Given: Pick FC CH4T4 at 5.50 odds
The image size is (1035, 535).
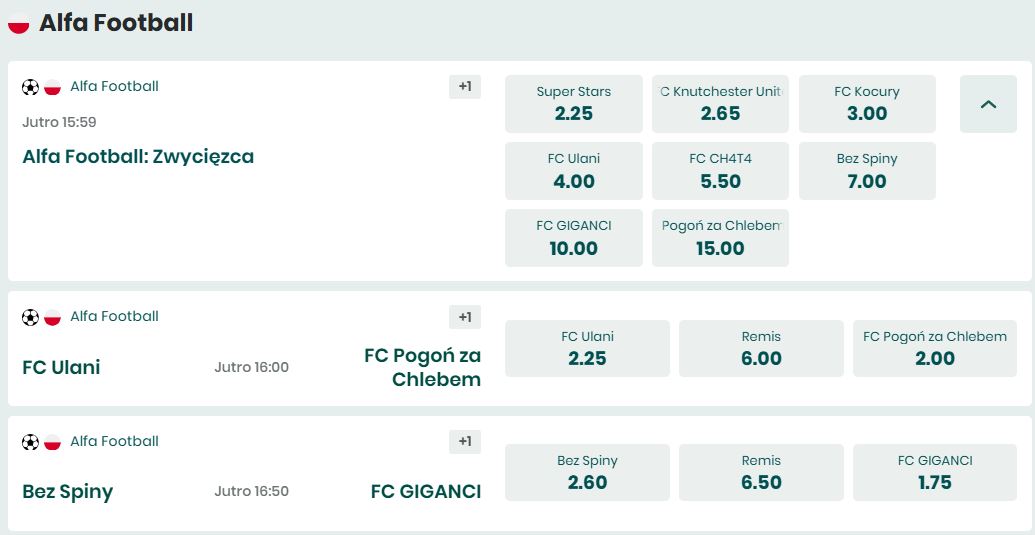Looking at the screenshot, I should (720, 171).
